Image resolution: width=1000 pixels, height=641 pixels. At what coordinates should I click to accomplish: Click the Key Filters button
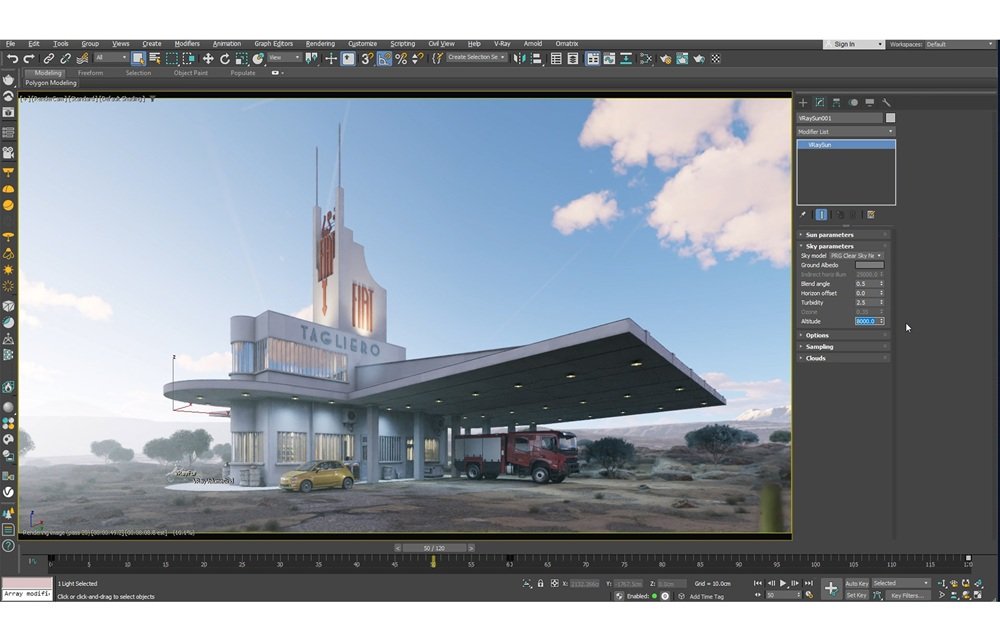(908, 595)
